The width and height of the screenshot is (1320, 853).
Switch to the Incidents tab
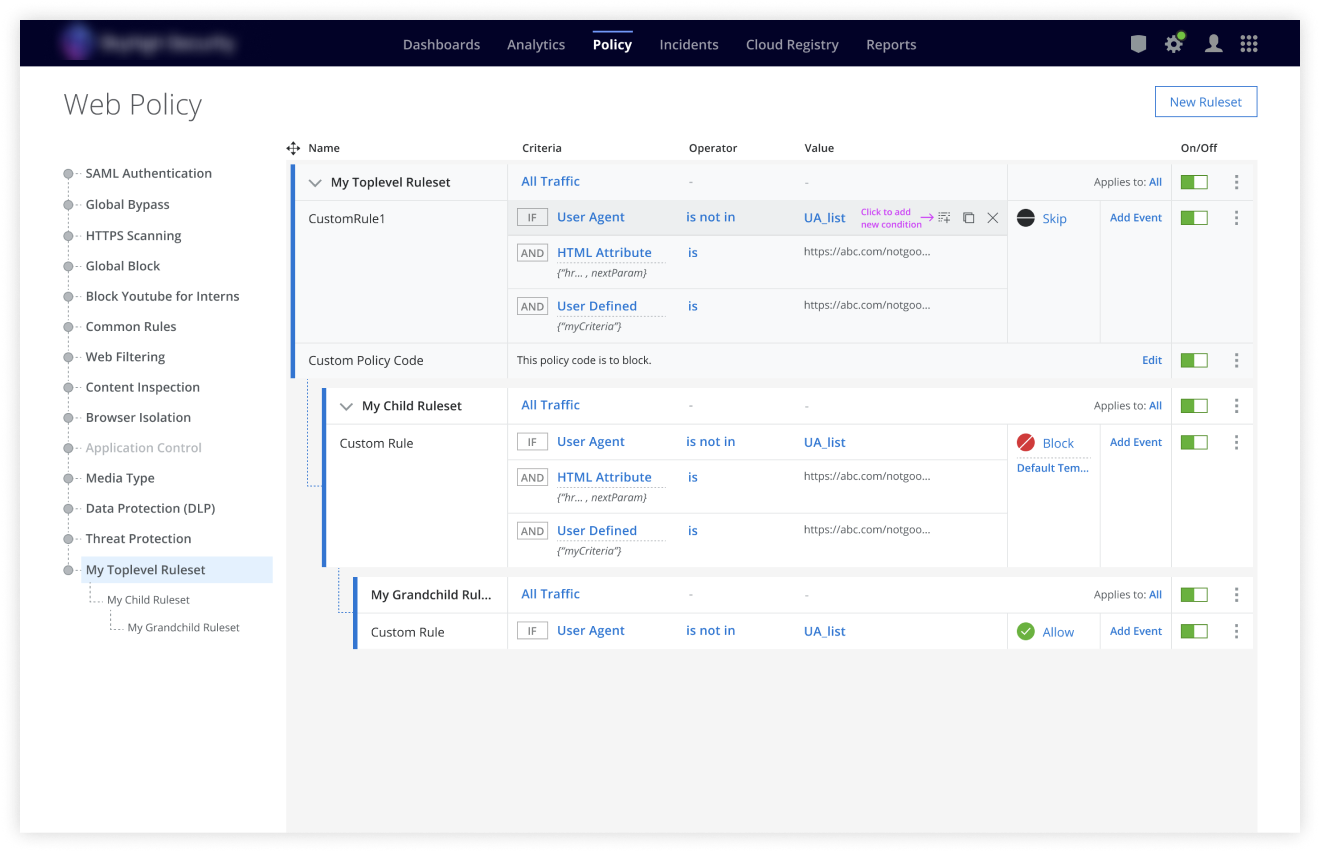pos(688,45)
